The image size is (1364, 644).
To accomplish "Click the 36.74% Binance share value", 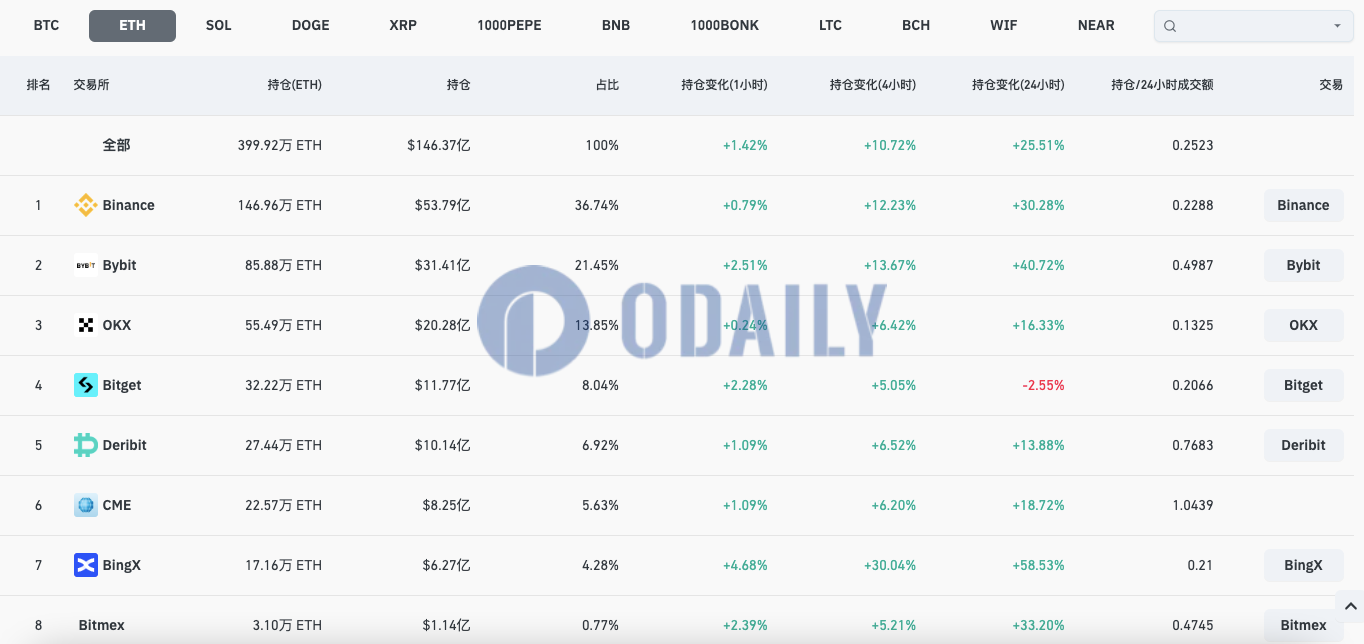I will [x=597, y=205].
